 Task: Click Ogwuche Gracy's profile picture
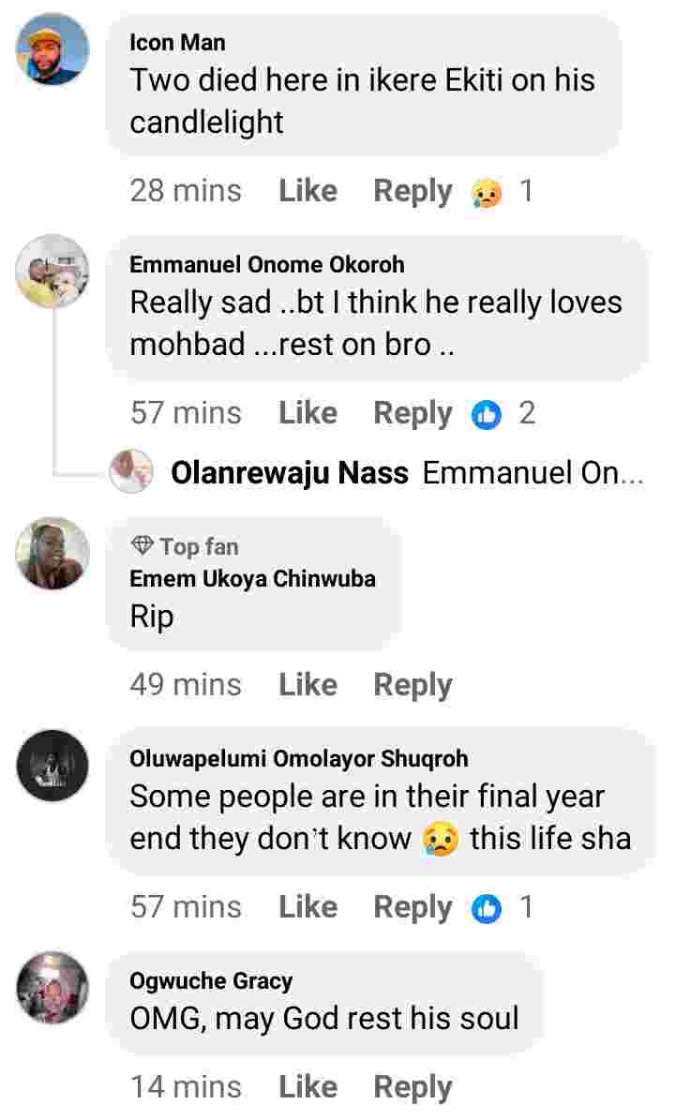(54, 989)
